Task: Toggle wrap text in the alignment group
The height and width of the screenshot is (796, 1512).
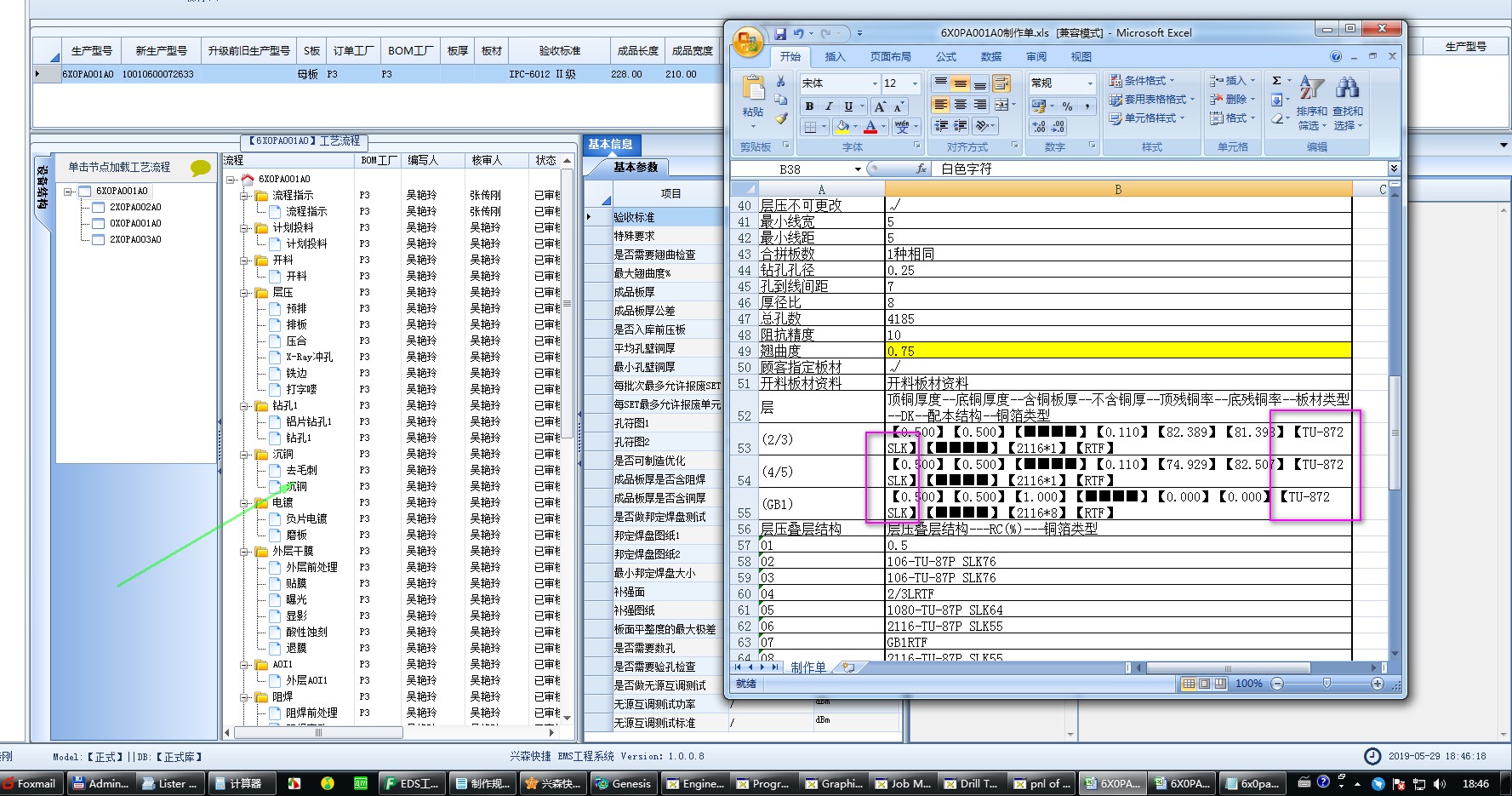Action: click(1001, 83)
